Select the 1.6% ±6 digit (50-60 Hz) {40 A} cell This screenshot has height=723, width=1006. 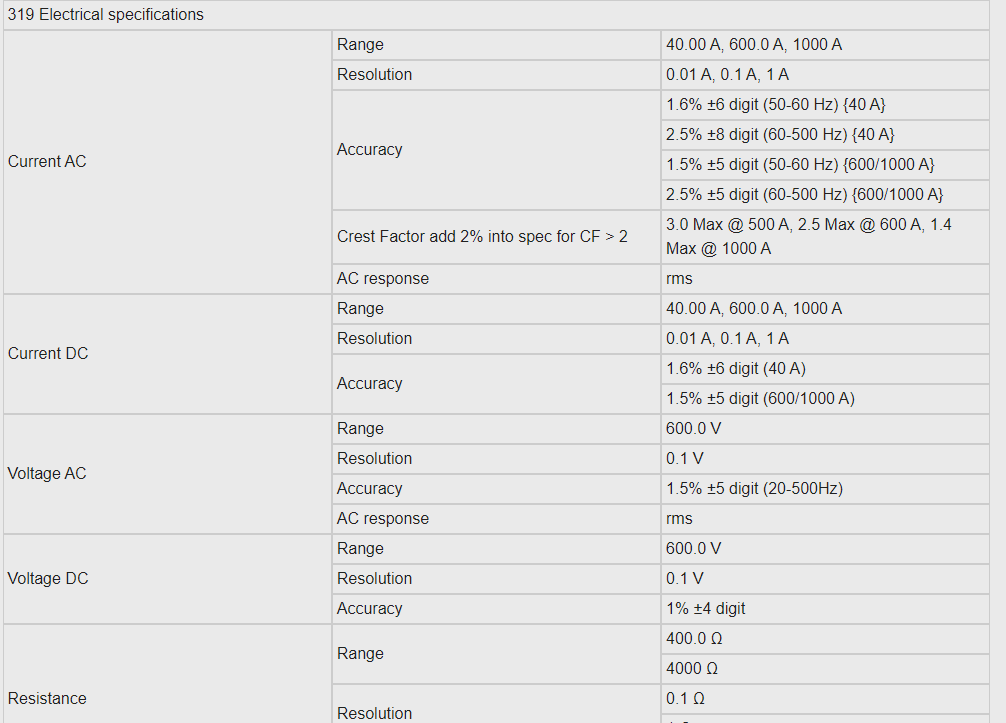[x=825, y=105]
